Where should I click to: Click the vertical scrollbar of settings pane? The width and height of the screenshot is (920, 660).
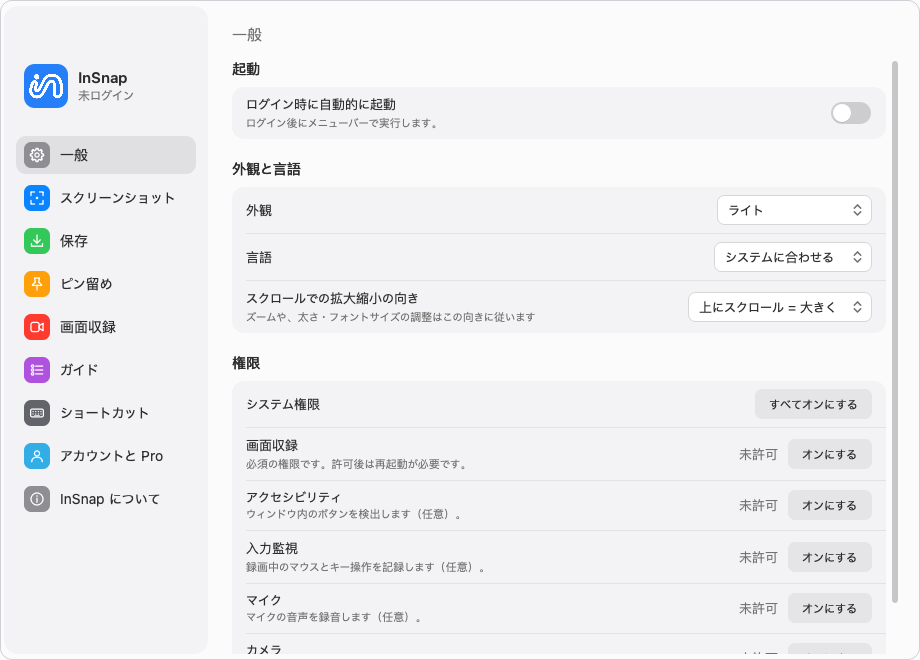pyautogui.click(x=895, y=331)
